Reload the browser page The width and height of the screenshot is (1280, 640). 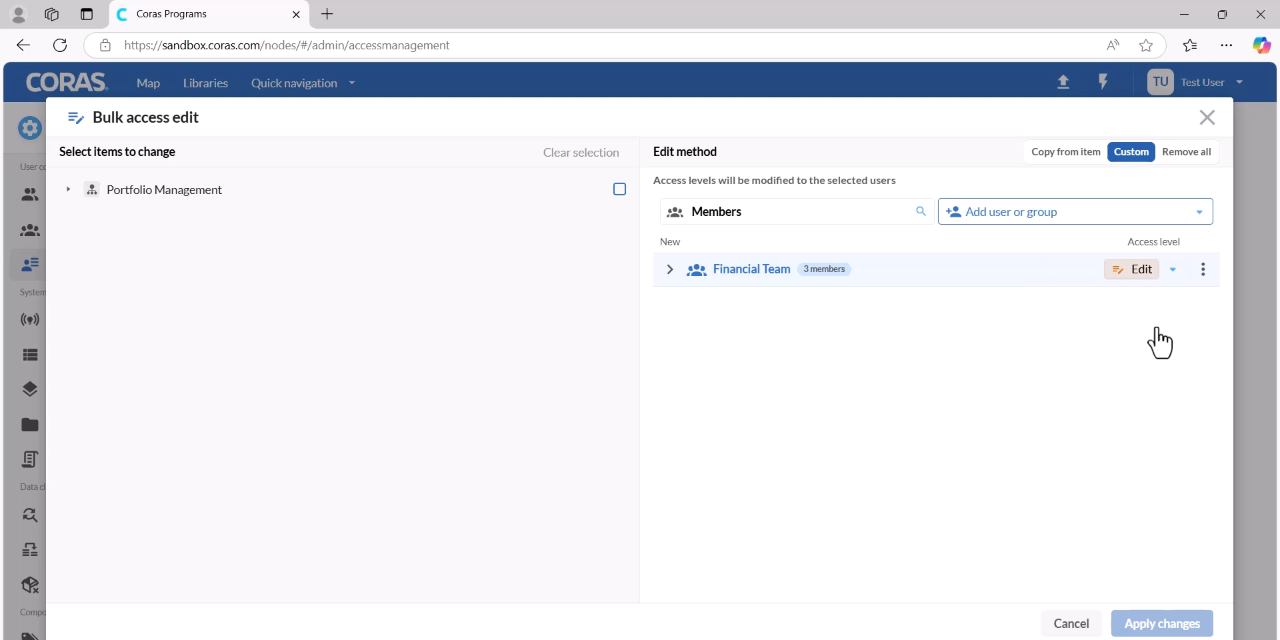pyautogui.click(x=60, y=45)
